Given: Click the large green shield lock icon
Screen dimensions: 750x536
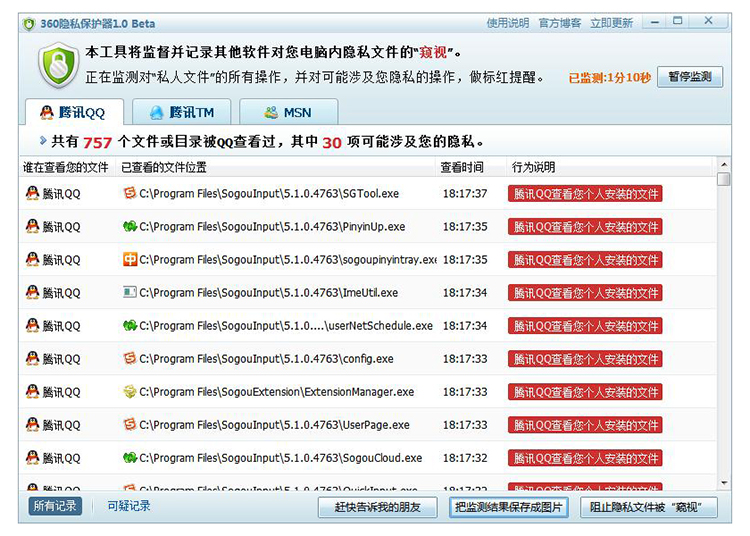Looking at the screenshot, I should (x=58, y=66).
